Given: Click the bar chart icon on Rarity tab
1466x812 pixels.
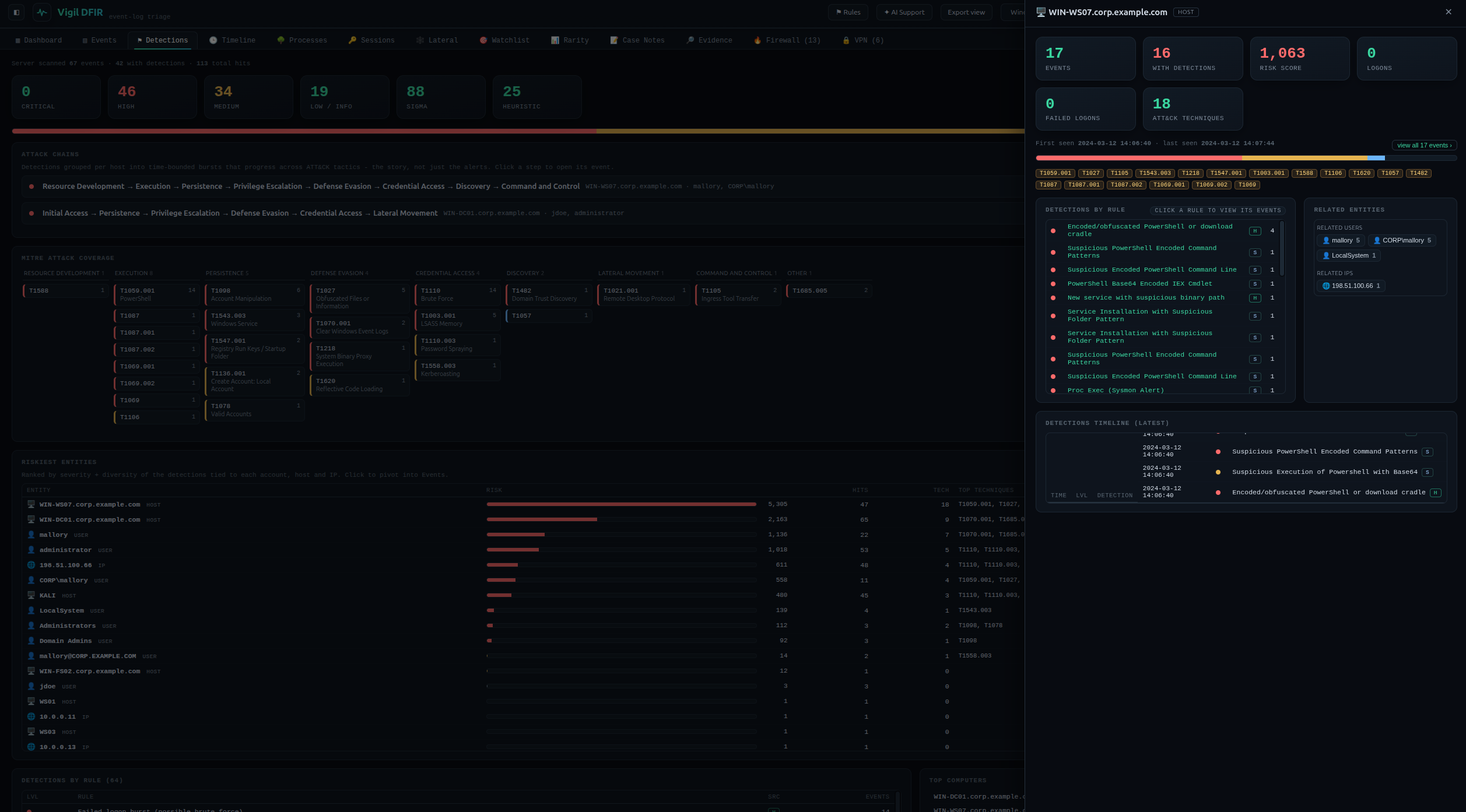Looking at the screenshot, I should 555,40.
